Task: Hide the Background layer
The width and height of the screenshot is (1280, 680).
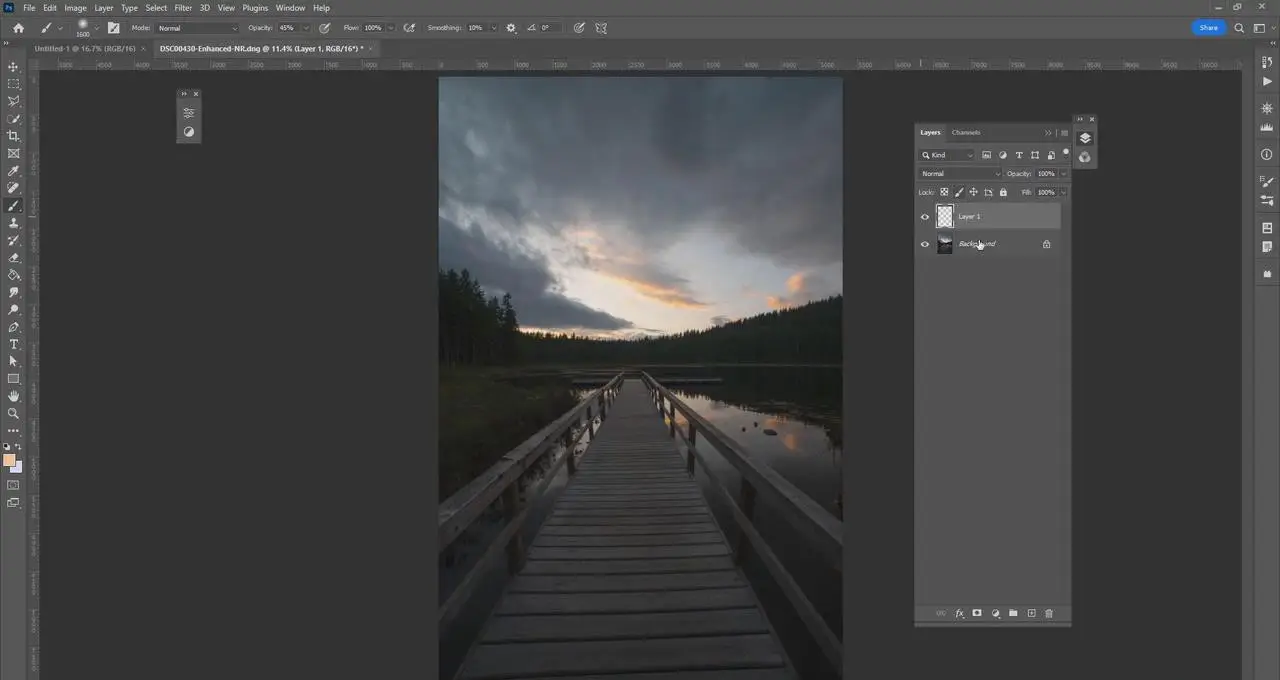Action: coord(925,244)
